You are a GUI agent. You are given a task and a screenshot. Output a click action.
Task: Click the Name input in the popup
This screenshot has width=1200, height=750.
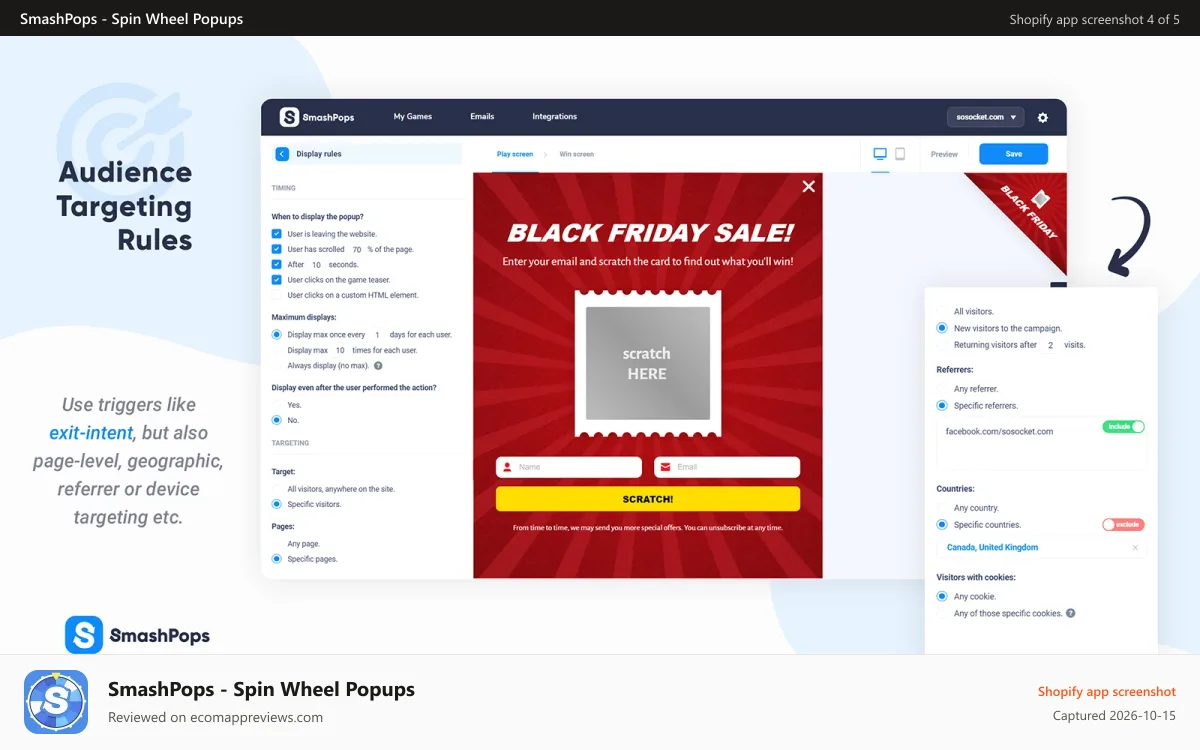pyautogui.click(x=569, y=467)
